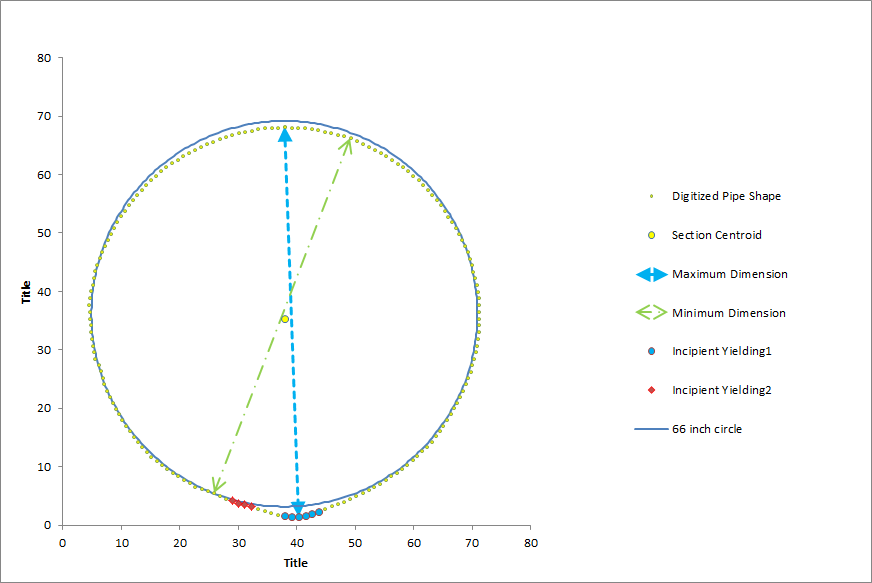Click the yellow Section Centroid legend marker

click(x=652, y=235)
